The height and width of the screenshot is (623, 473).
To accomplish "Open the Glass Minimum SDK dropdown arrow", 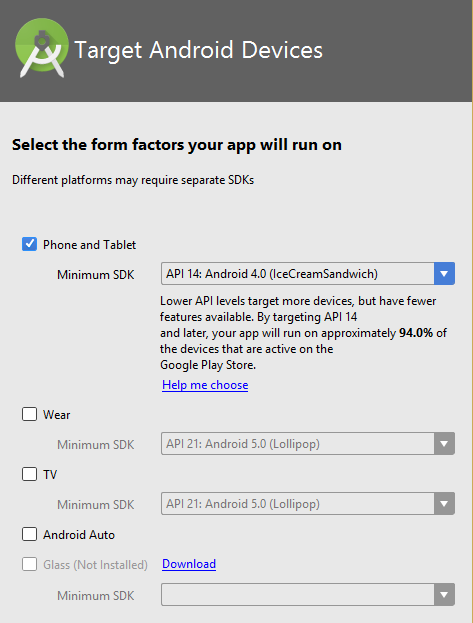I will [444, 594].
